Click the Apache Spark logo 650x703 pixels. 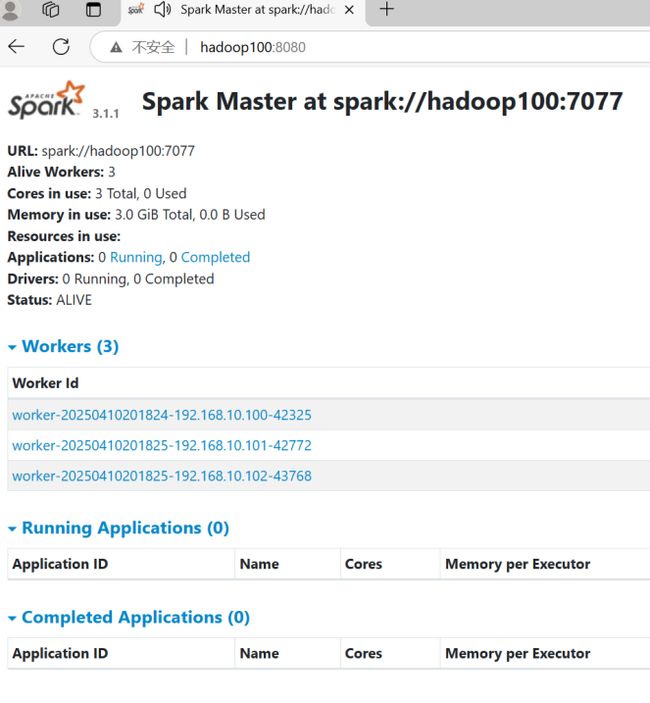(x=46, y=100)
